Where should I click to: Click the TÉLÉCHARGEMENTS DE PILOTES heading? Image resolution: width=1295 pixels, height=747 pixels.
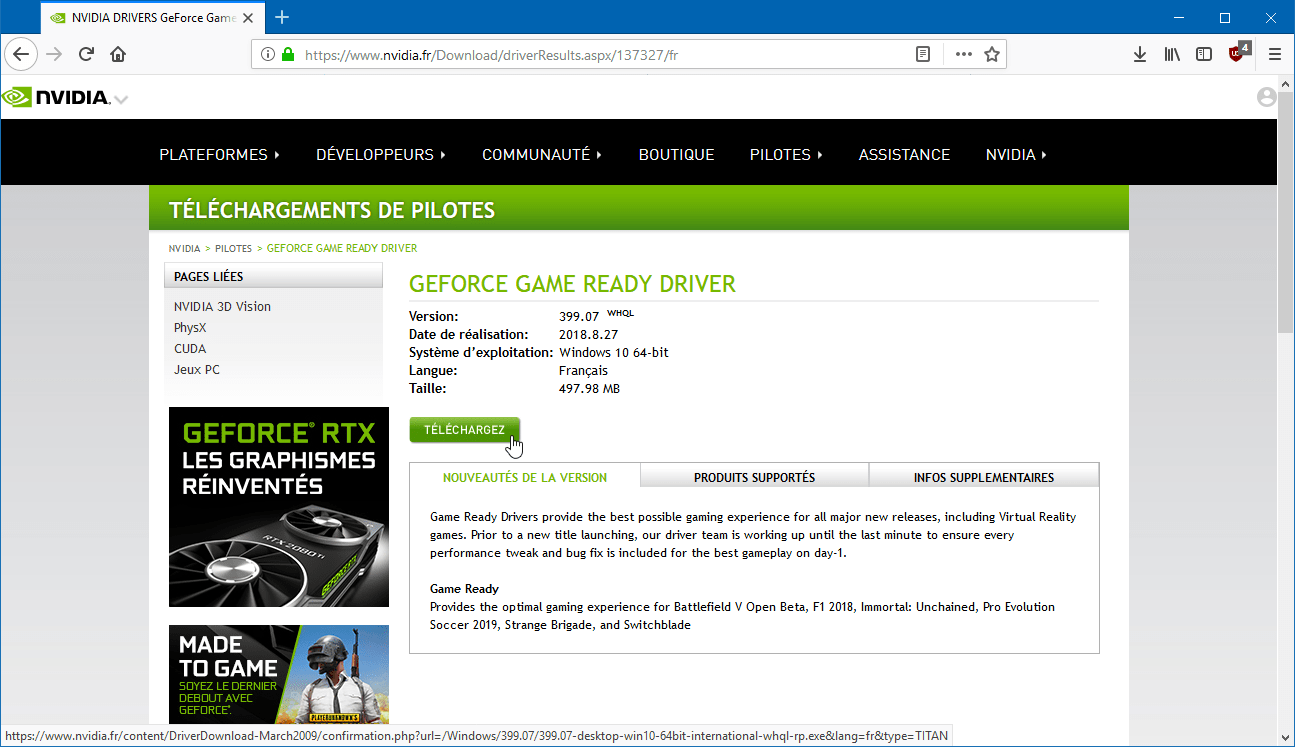pyautogui.click(x=332, y=211)
